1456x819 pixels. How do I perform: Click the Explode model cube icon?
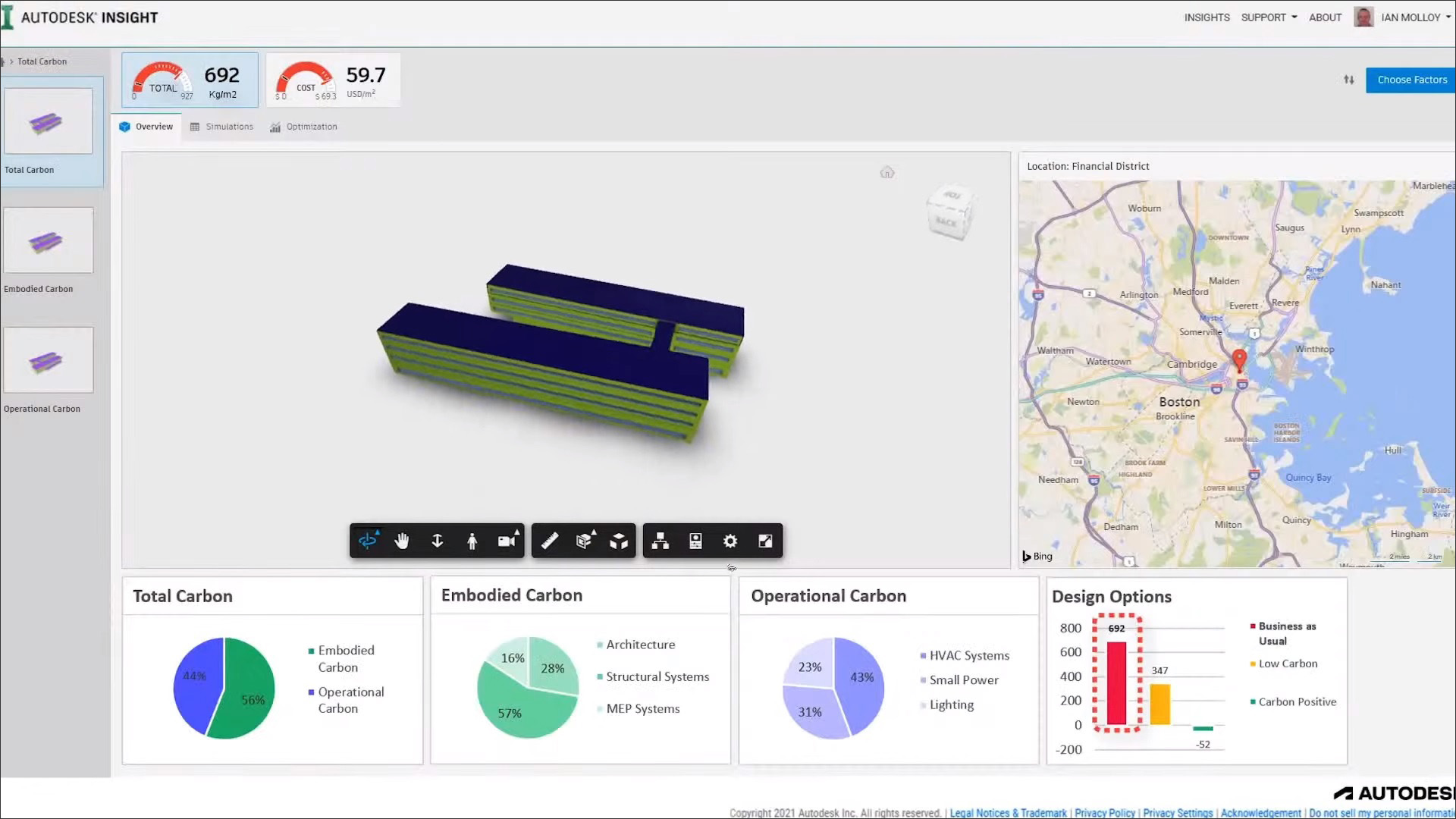[620, 541]
